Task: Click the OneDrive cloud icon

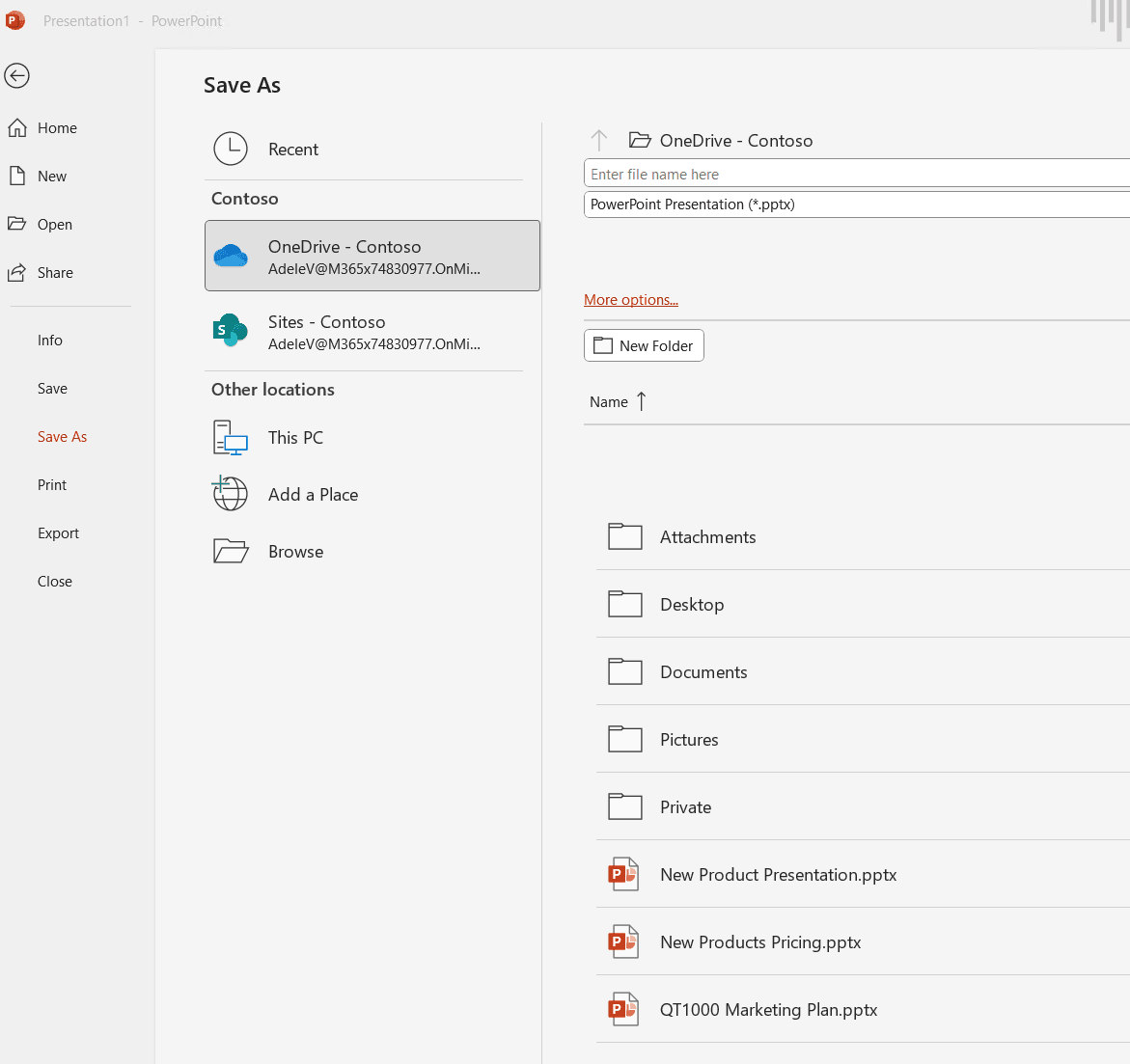Action: click(x=231, y=256)
